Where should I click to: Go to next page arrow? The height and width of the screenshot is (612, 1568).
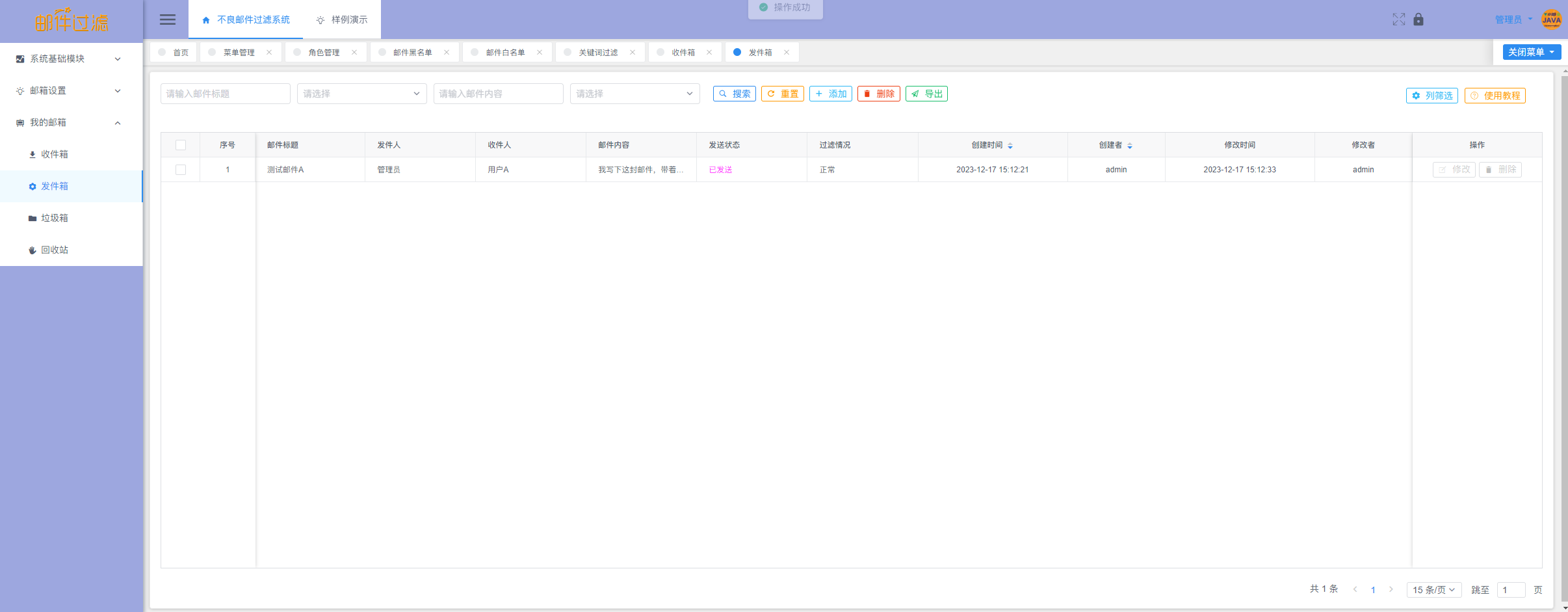pos(1391,589)
